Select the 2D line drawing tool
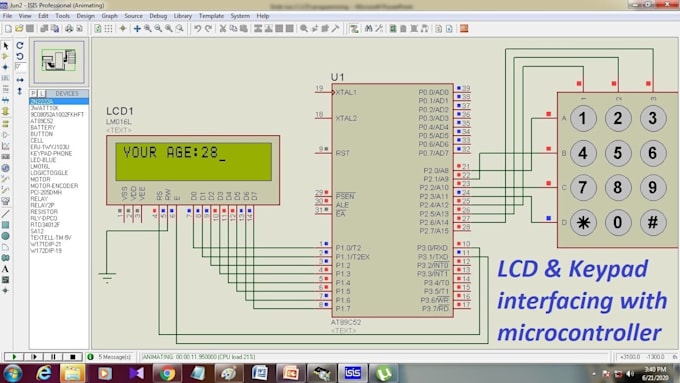The width and height of the screenshot is (680, 383). click(x=6, y=213)
